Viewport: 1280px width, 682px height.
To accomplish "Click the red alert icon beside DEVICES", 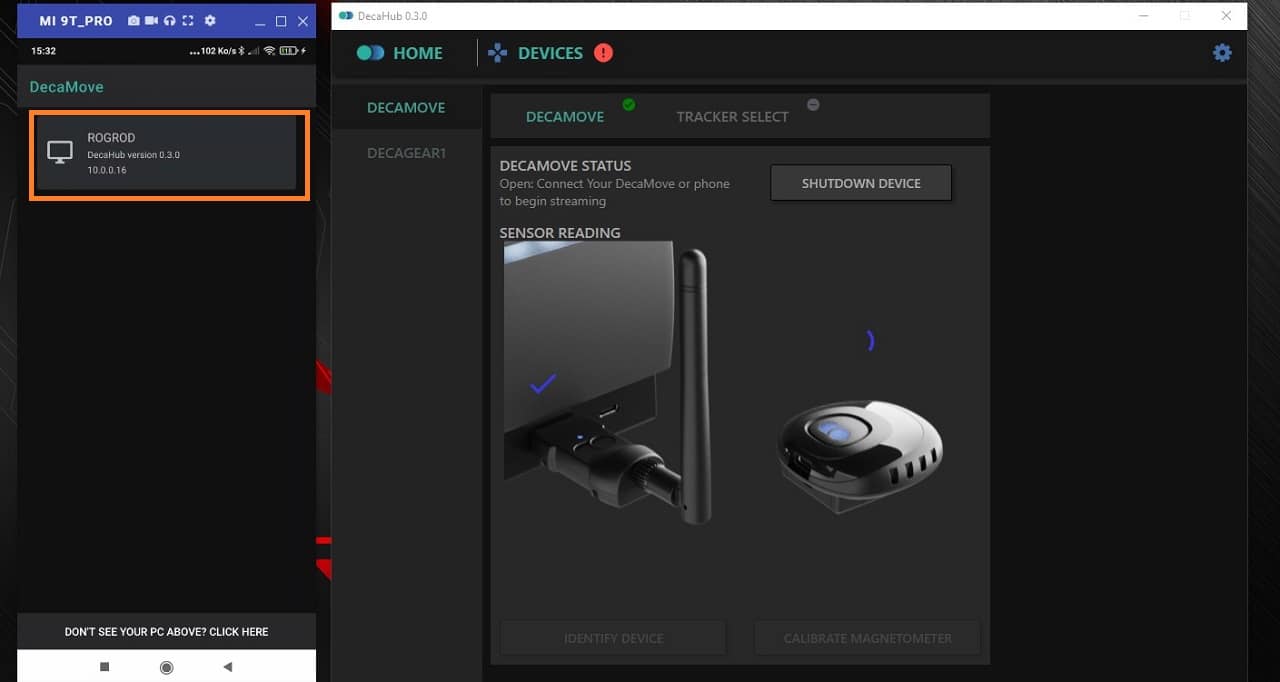I will tap(603, 53).
